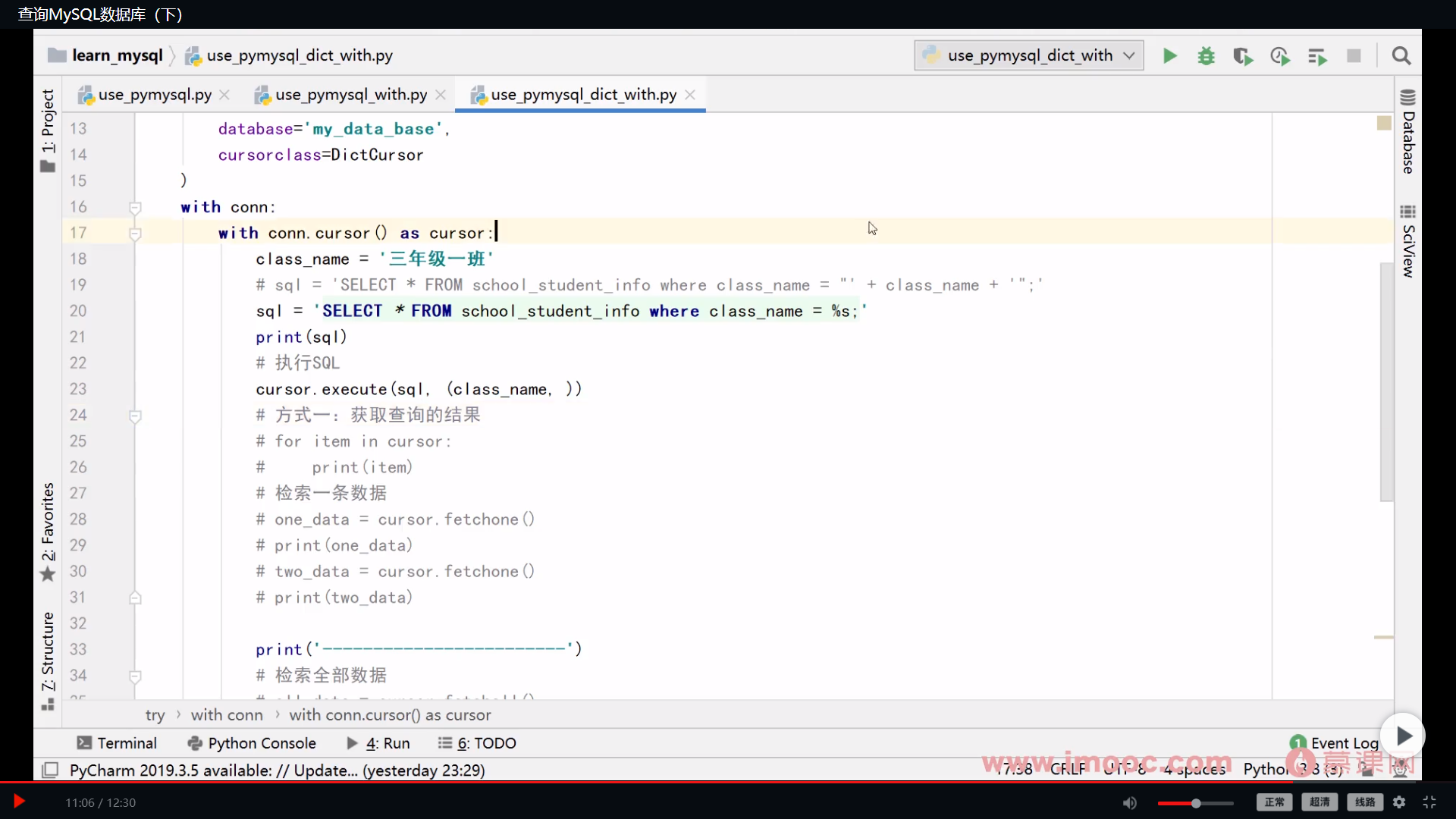Run the use_pymysql_dict_with configuration
The image size is (1456, 819).
(1169, 55)
